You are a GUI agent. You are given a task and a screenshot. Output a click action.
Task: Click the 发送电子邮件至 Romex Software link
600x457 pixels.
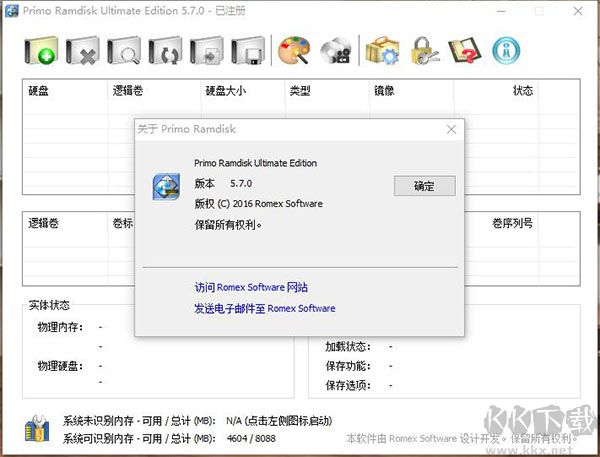pos(264,308)
